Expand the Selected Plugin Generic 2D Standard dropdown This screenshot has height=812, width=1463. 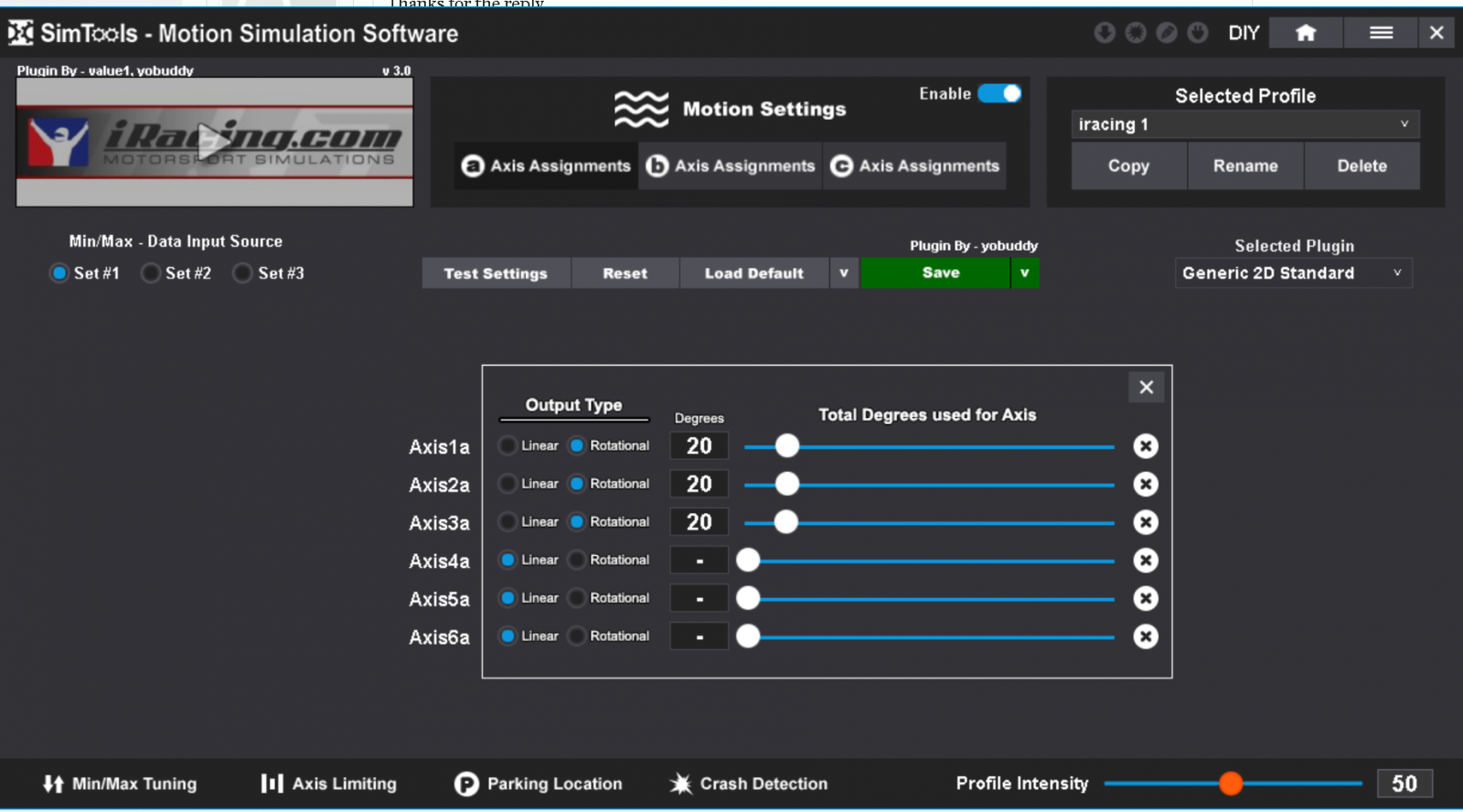tap(1293, 272)
